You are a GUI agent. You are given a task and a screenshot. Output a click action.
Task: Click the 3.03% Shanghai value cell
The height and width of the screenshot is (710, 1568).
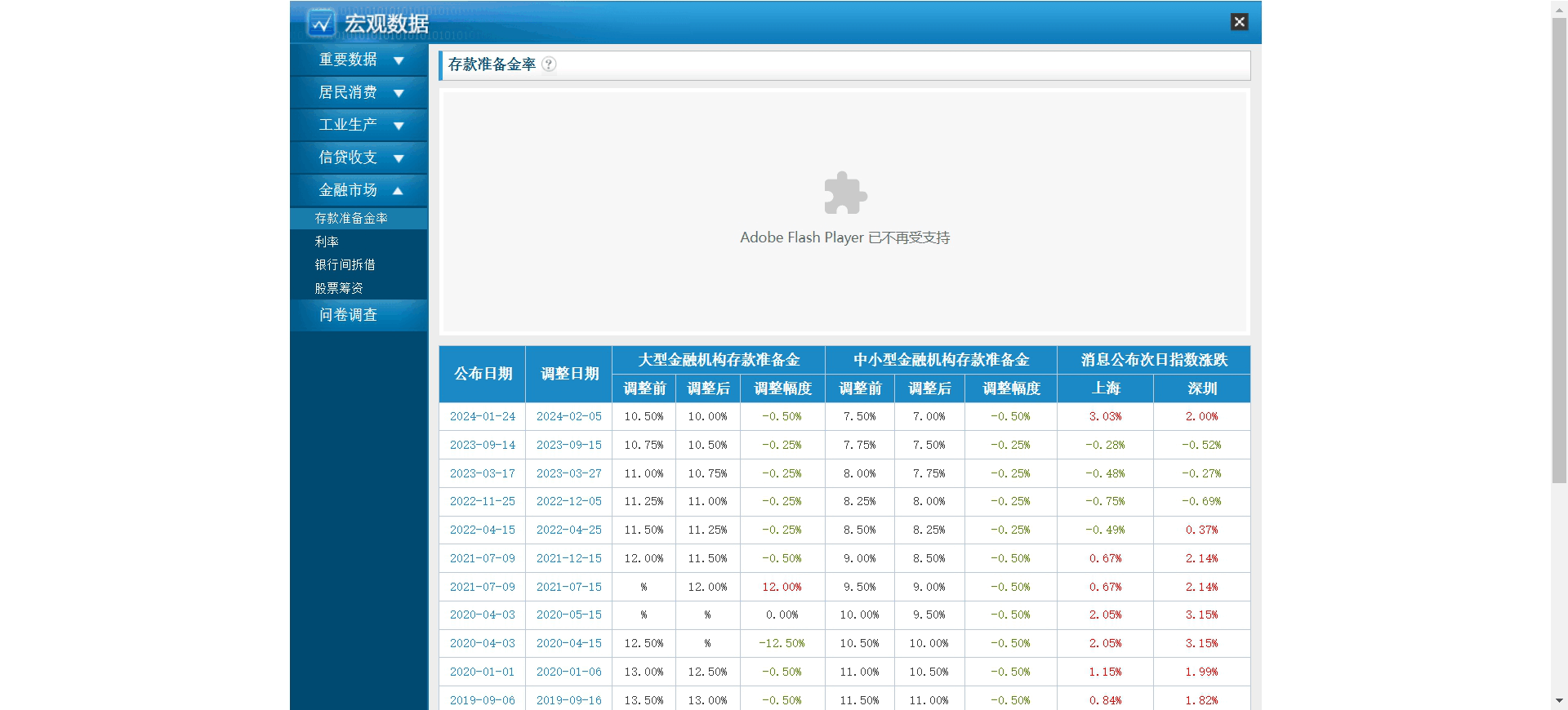pyautogui.click(x=1106, y=416)
